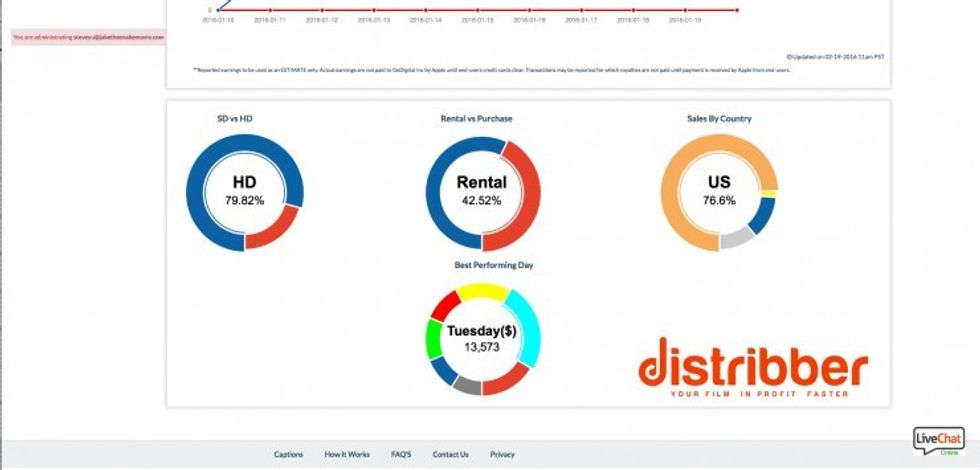
Task: Go to How It Works page
Action: [347, 454]
